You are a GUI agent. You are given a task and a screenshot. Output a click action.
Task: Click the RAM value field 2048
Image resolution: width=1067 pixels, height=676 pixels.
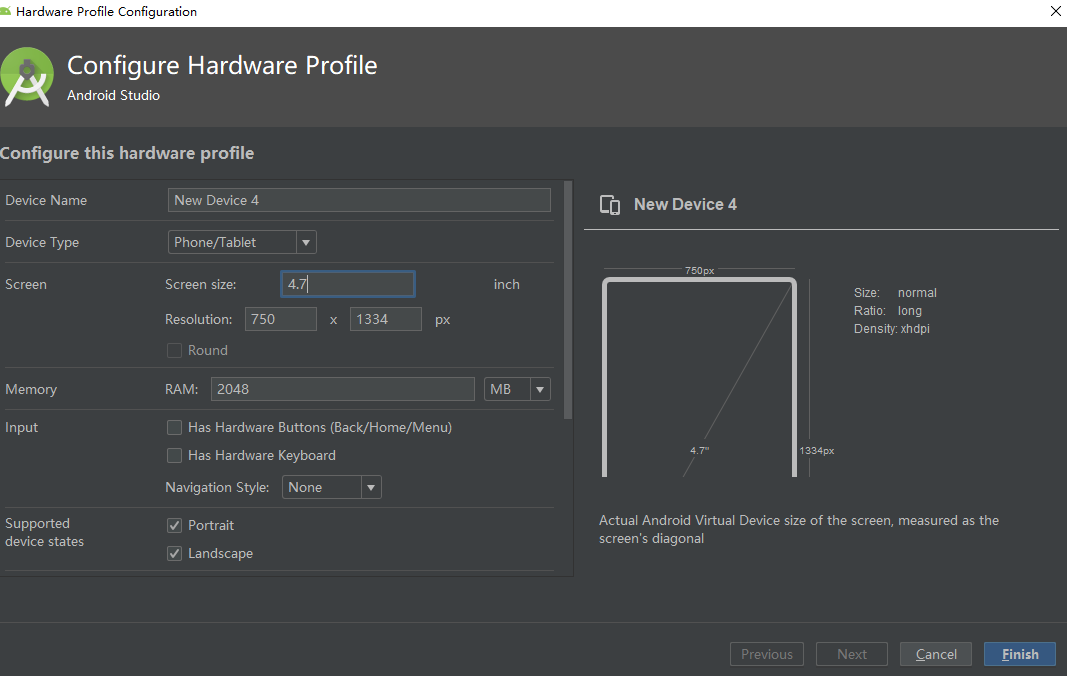[343, 389]
